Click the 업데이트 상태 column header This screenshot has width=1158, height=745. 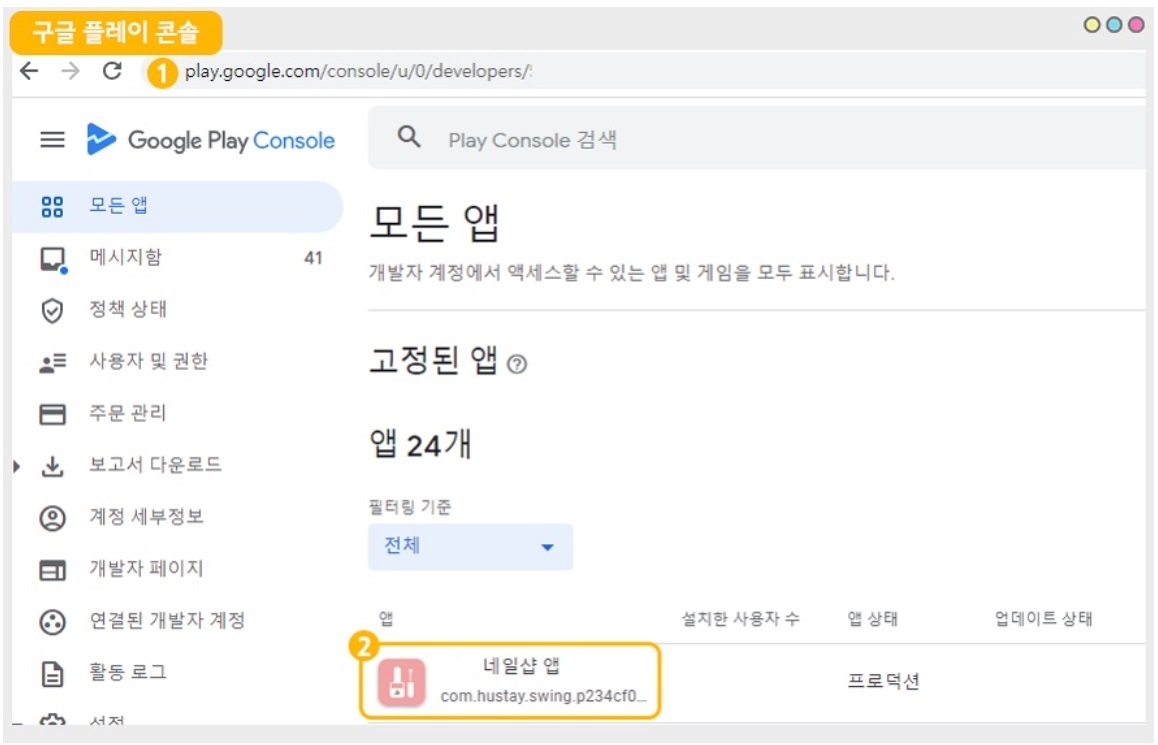point(1043,619)
